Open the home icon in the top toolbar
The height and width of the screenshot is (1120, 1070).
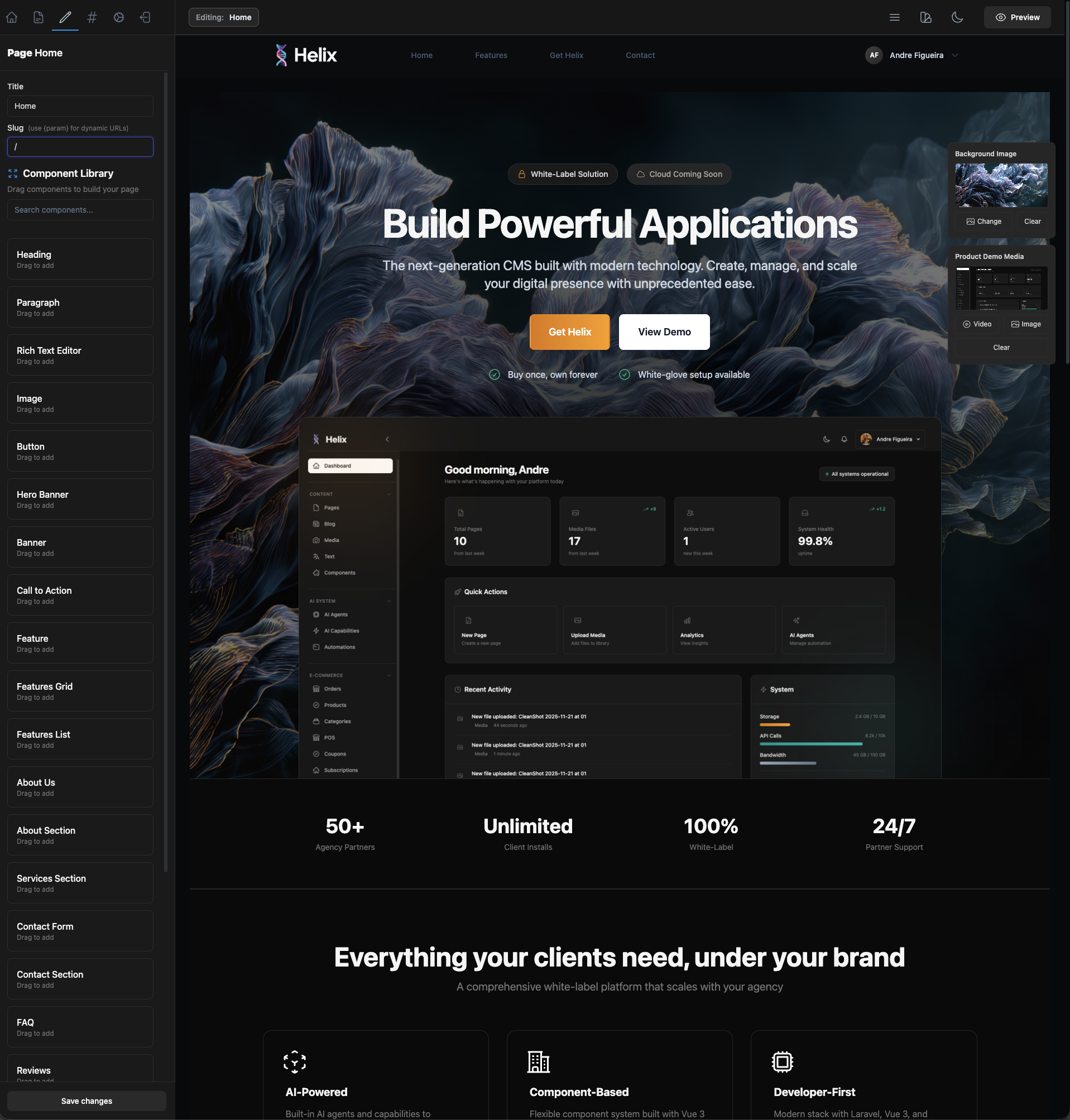pyautogui.click(x=11, y=17)
